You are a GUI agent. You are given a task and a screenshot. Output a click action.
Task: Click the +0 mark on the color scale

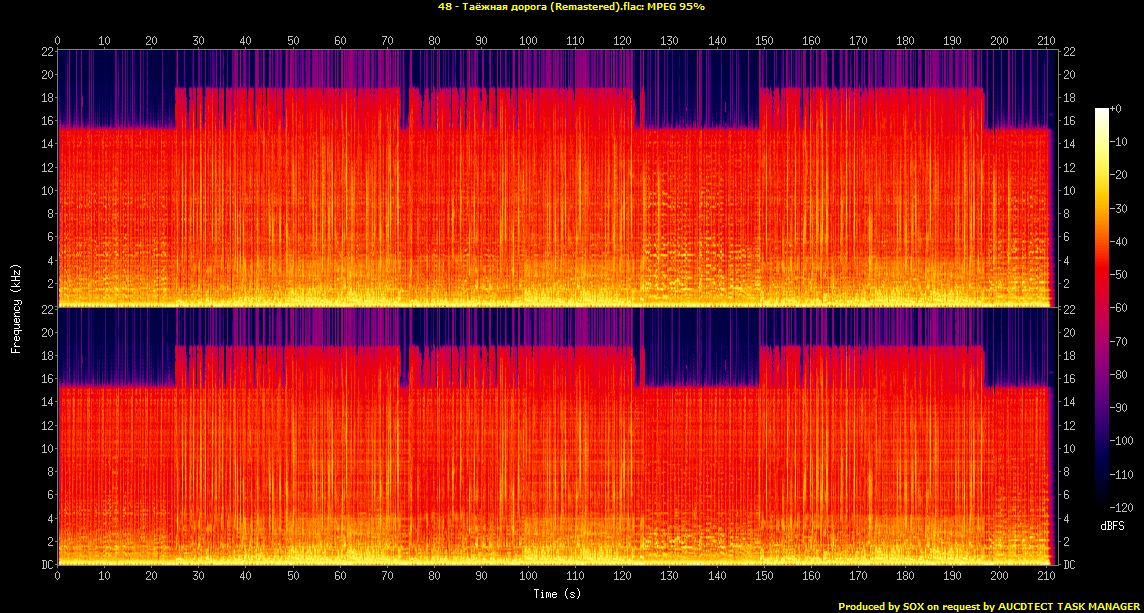[x=1117, y=108]
